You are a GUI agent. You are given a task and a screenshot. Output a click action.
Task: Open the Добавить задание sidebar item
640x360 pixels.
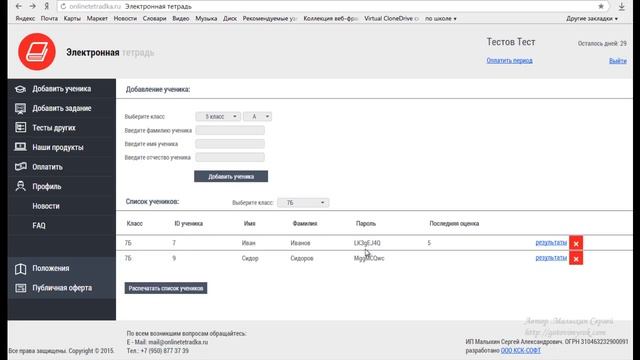62,109
